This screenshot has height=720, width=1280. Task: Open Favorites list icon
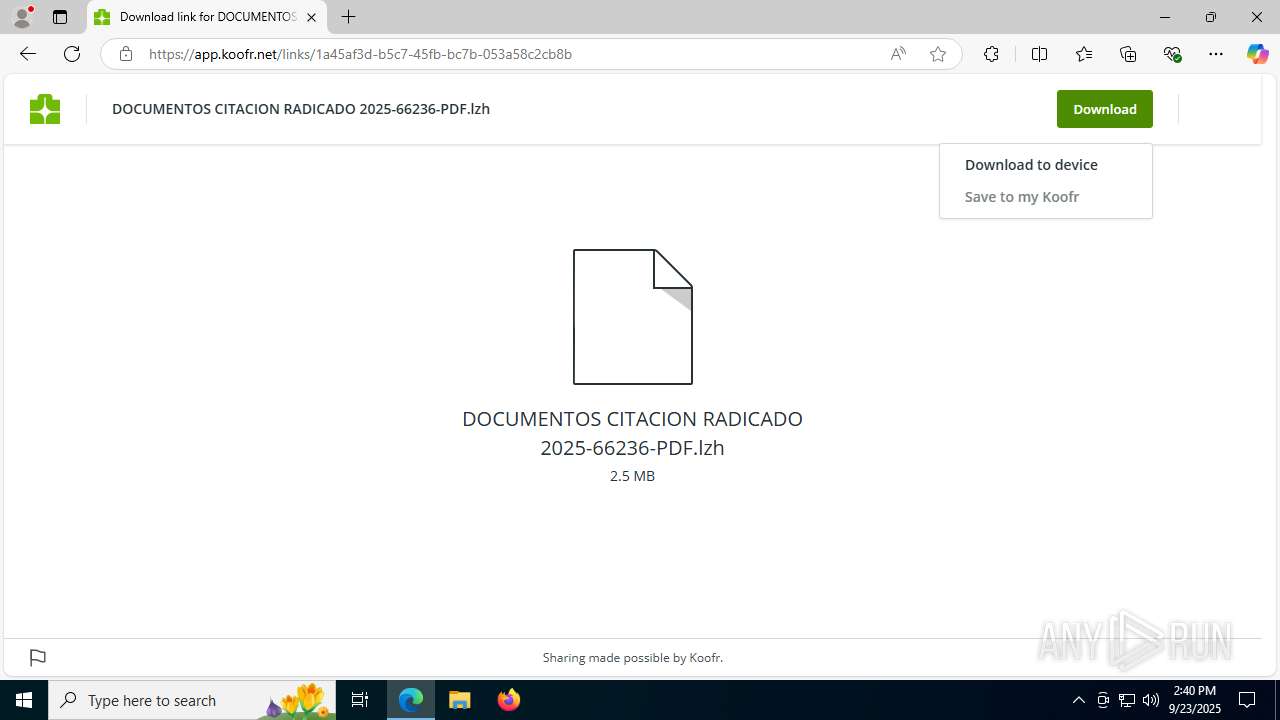pos(1084,54)
